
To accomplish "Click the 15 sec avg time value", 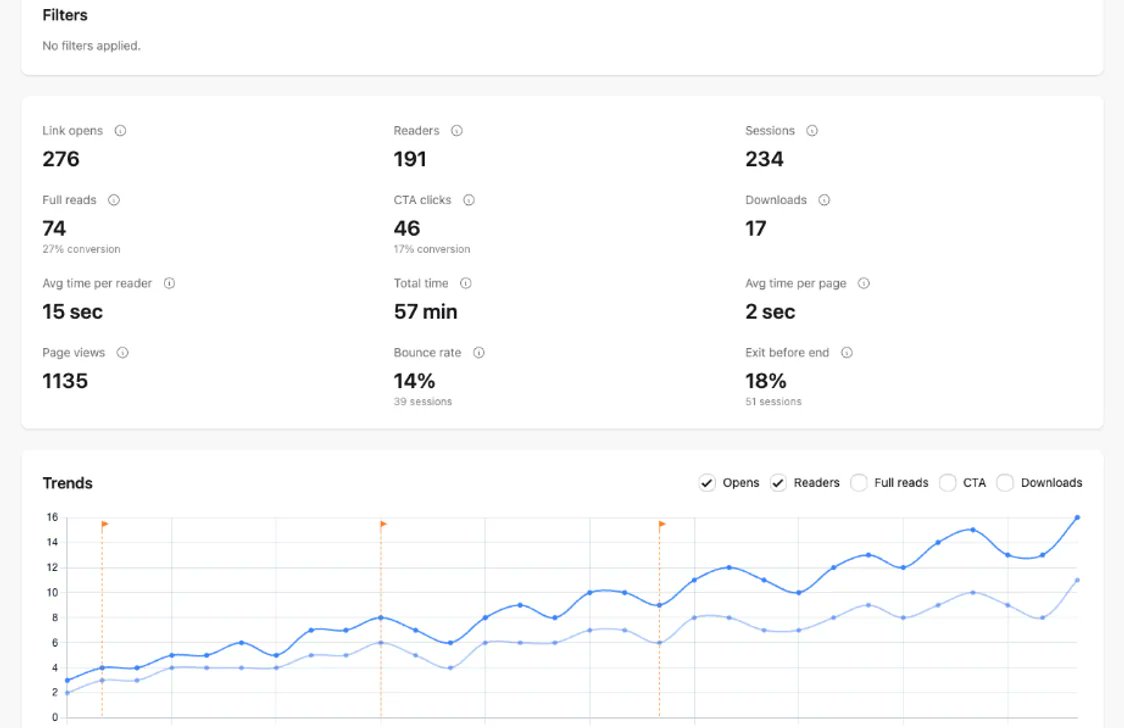I will [x=72, y=312].
